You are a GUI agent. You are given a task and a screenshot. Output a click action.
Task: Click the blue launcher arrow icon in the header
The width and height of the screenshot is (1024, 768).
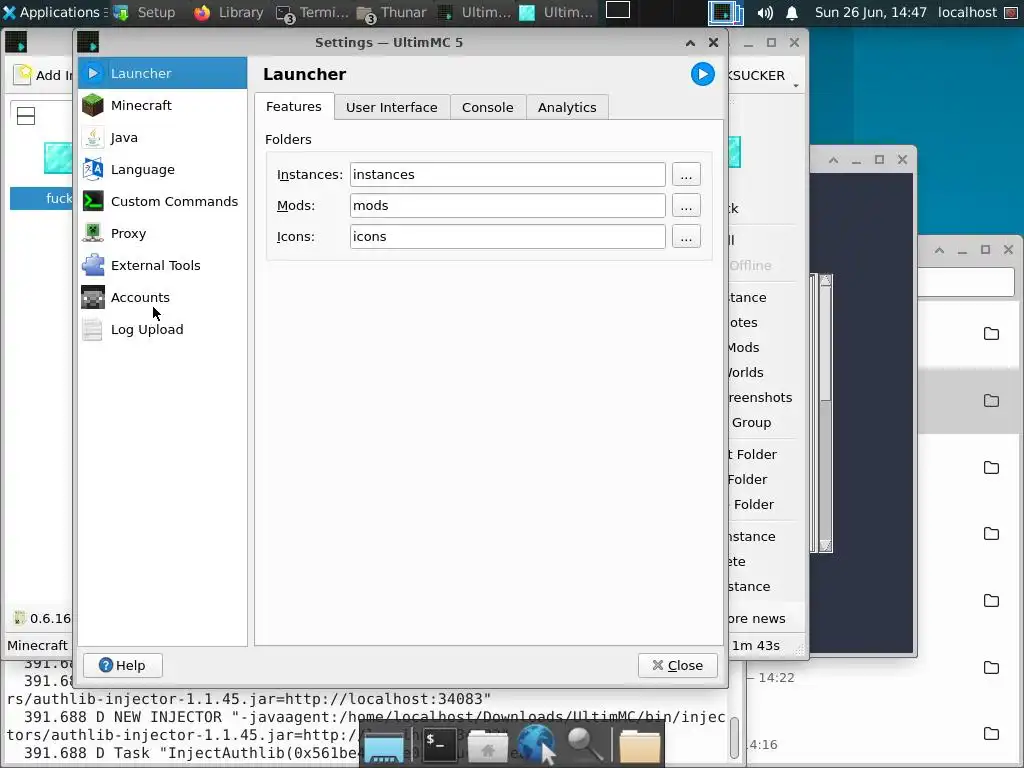(703, 74)
